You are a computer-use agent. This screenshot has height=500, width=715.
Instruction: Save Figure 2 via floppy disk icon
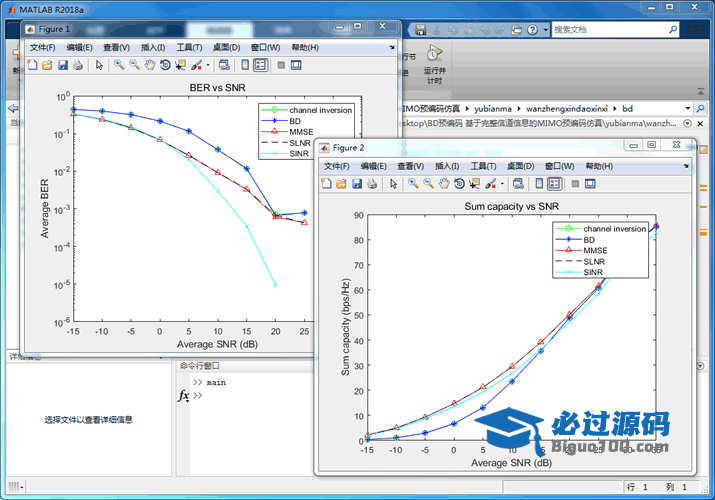(x=357, y=184)
